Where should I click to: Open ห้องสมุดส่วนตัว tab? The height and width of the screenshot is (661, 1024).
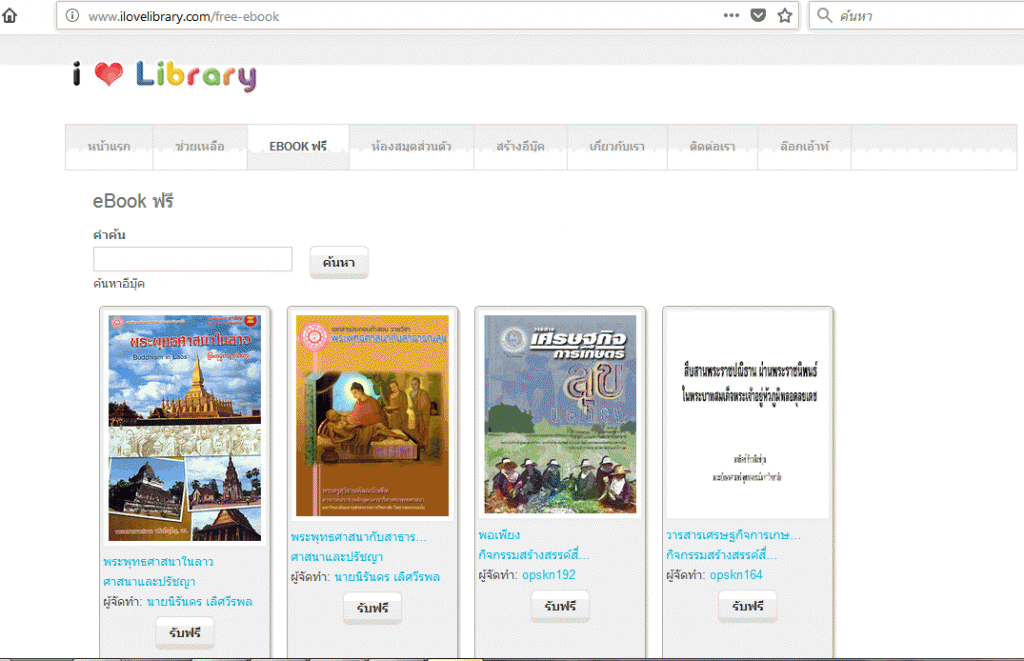click(x=411, y=146)
